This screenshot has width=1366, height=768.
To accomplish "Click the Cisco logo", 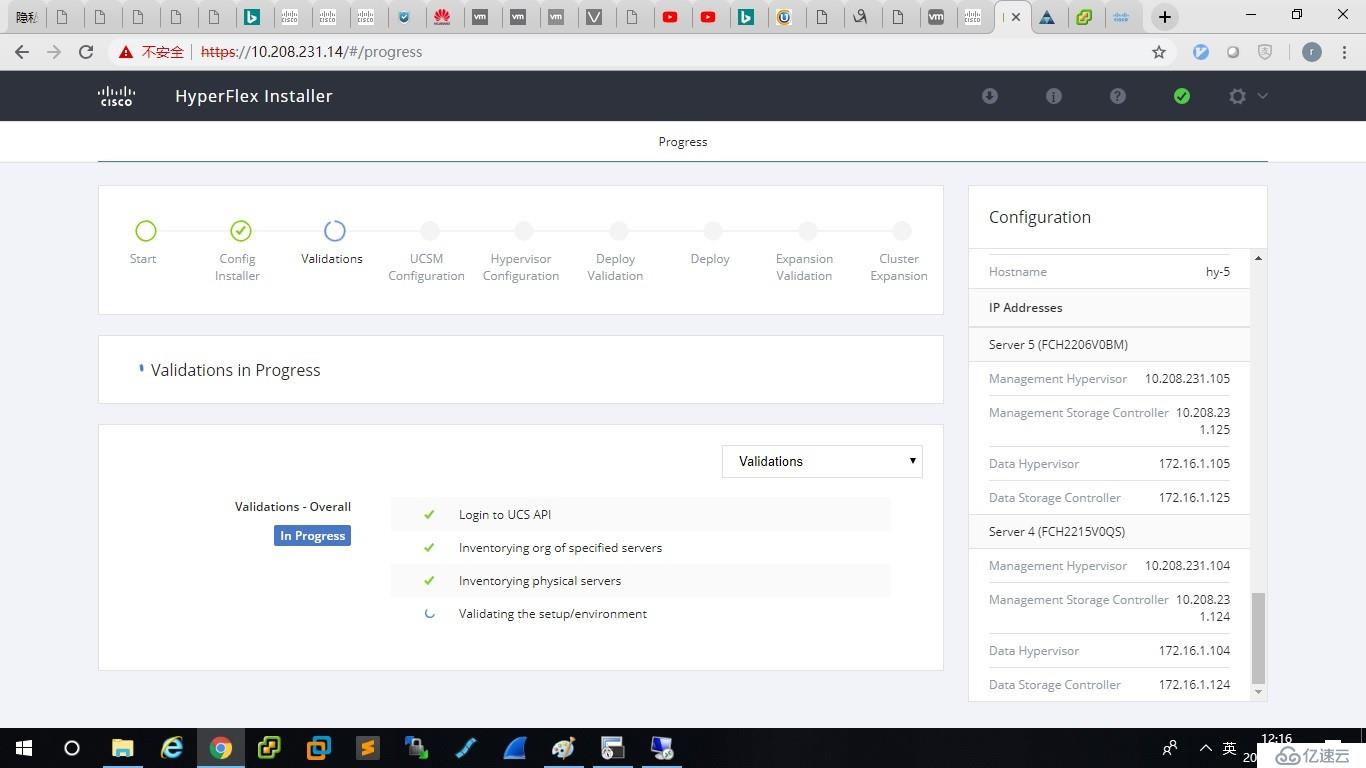I will tap(116, 96).
